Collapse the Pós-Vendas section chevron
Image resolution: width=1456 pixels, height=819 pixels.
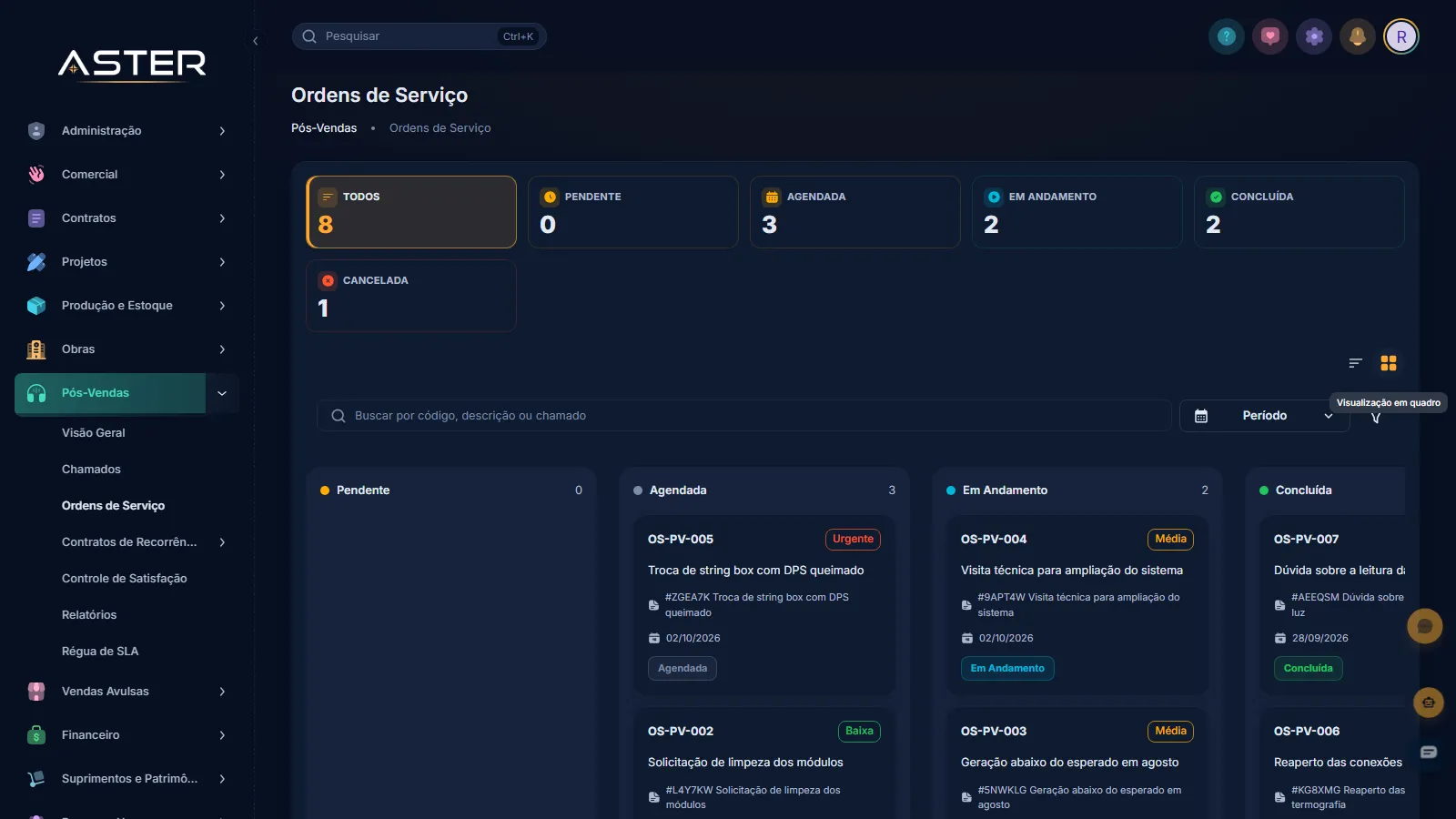222,393
